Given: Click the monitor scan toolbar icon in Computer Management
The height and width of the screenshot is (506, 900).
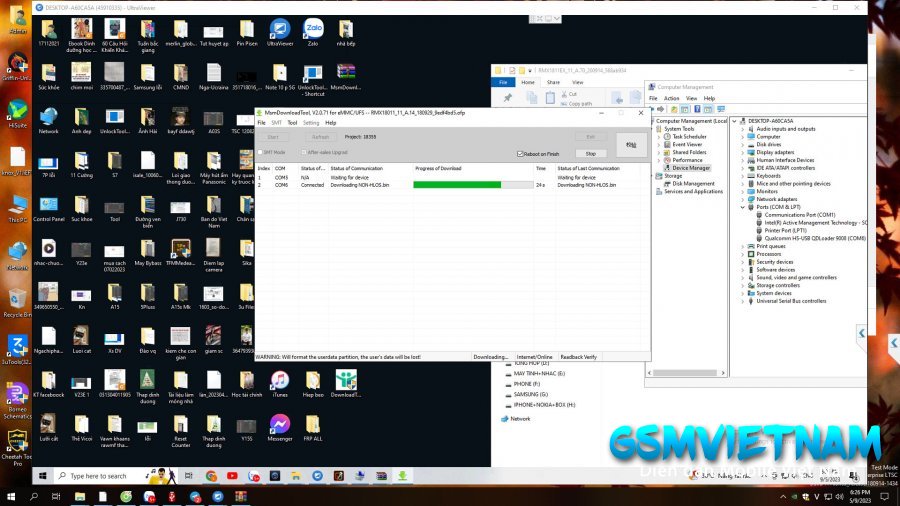Looking at the screenshot, I should [x=721, y=109].
